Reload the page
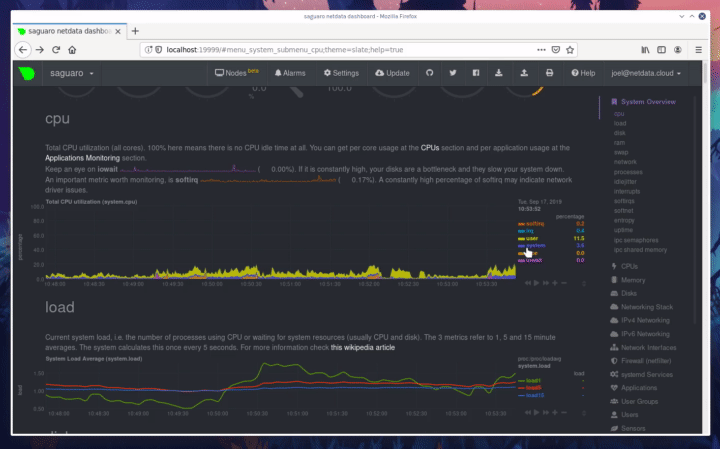720x449 pixels. [x=56, y=50]
